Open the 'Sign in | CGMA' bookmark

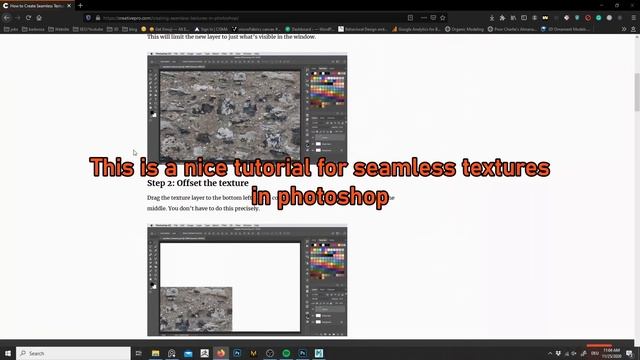(211, 29)
